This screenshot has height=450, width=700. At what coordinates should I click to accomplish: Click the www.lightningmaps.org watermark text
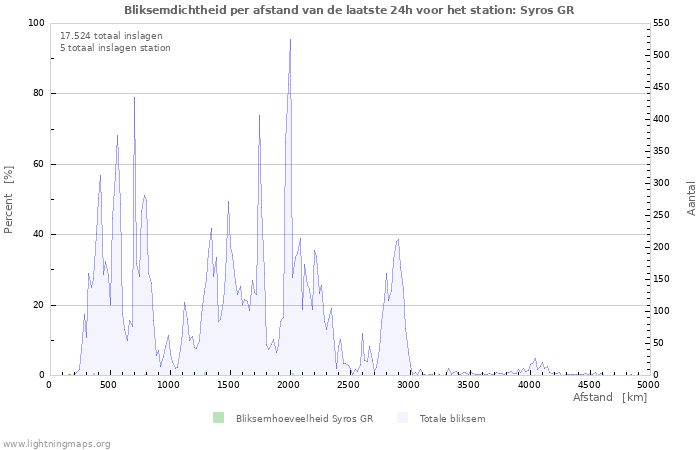click(x=56, y=444)
